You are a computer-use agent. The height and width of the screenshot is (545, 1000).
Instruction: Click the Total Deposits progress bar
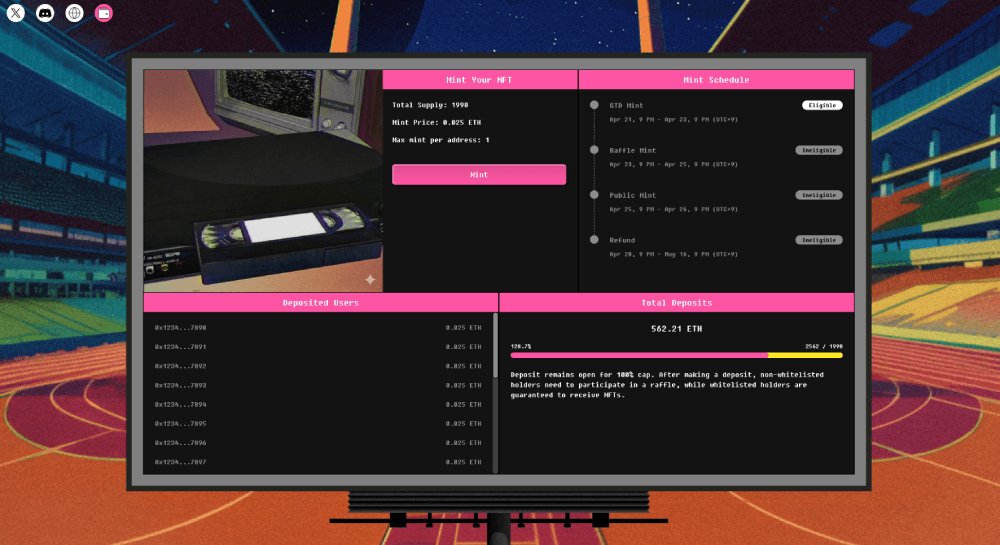[x=676, y=355]
